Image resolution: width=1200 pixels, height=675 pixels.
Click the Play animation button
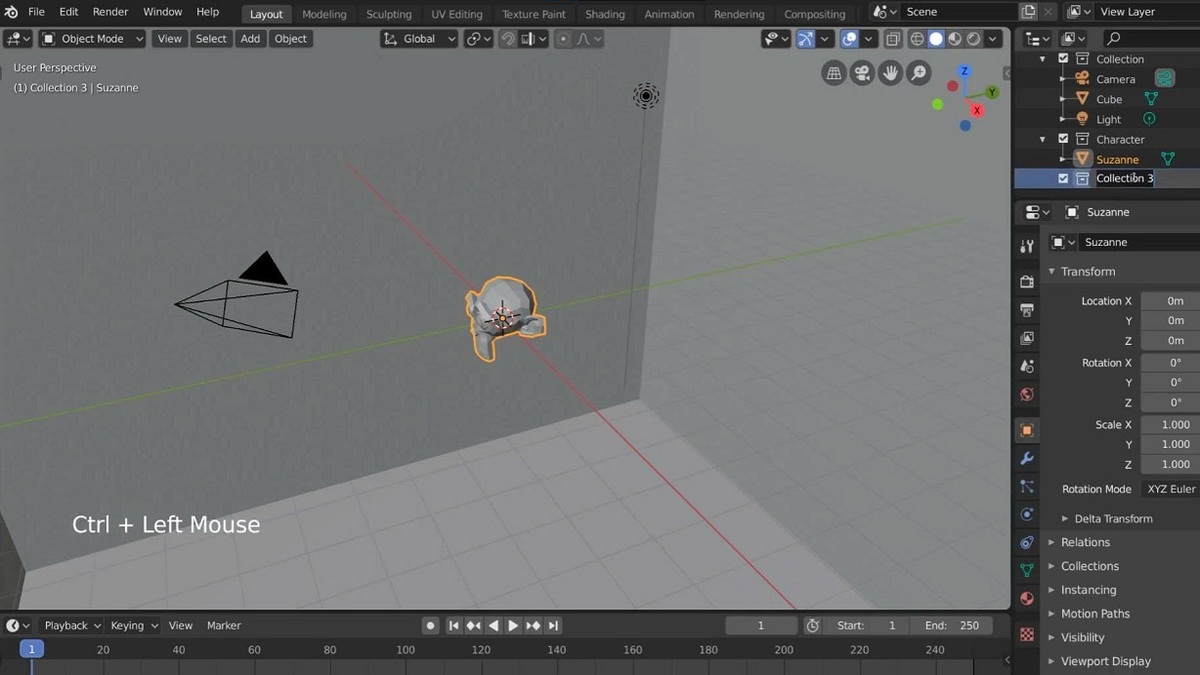tap(513, 625)
